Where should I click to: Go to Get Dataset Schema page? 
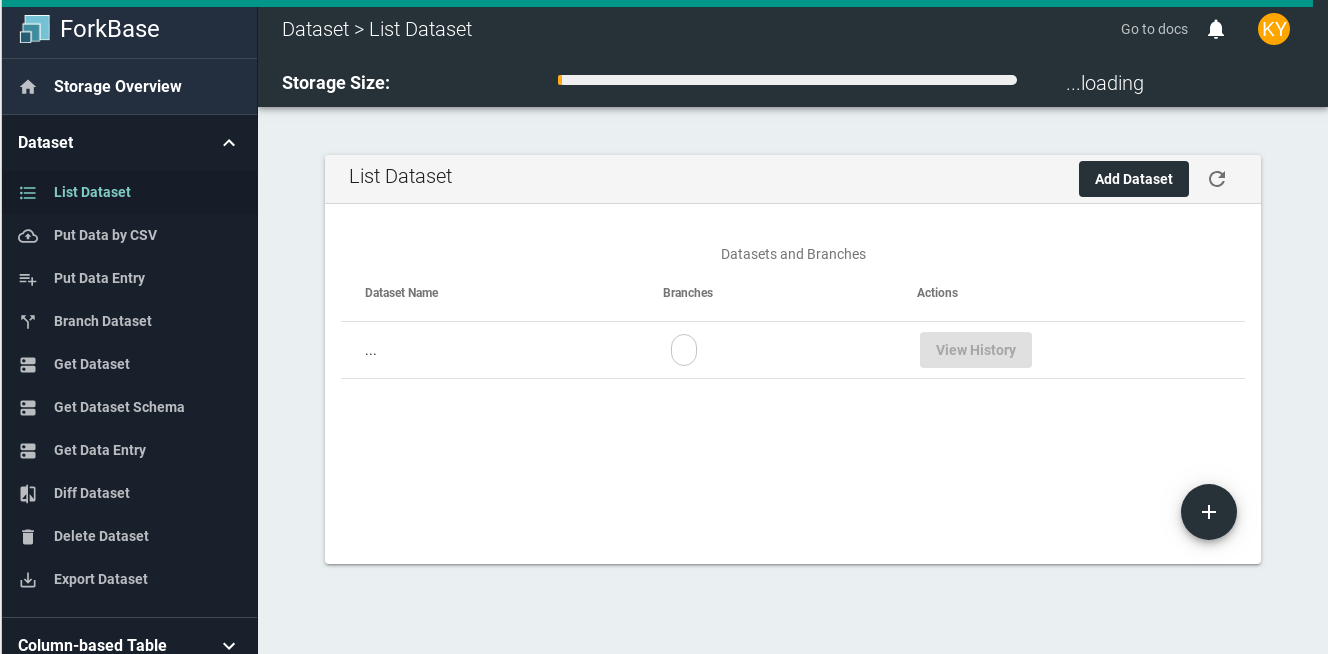119,407
